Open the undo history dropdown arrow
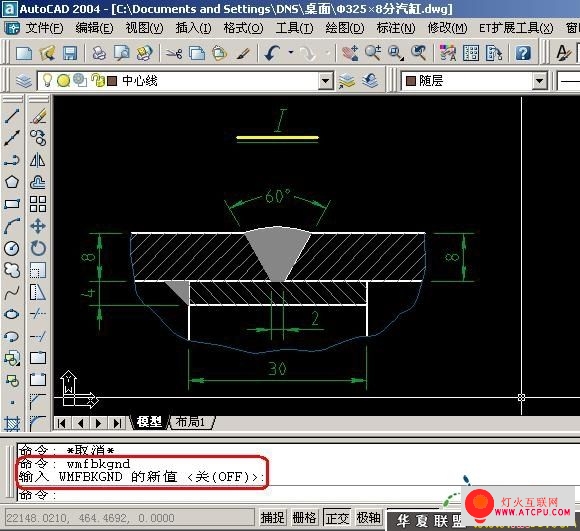Viewport: 580px width, 531px height. pyautogui.click(x=291, y=53)
